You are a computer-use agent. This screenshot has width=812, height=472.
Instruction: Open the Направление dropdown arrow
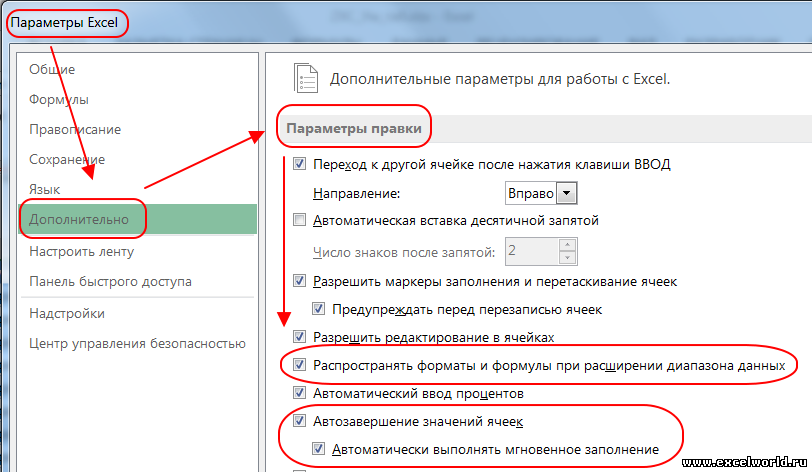coord(567,193)
